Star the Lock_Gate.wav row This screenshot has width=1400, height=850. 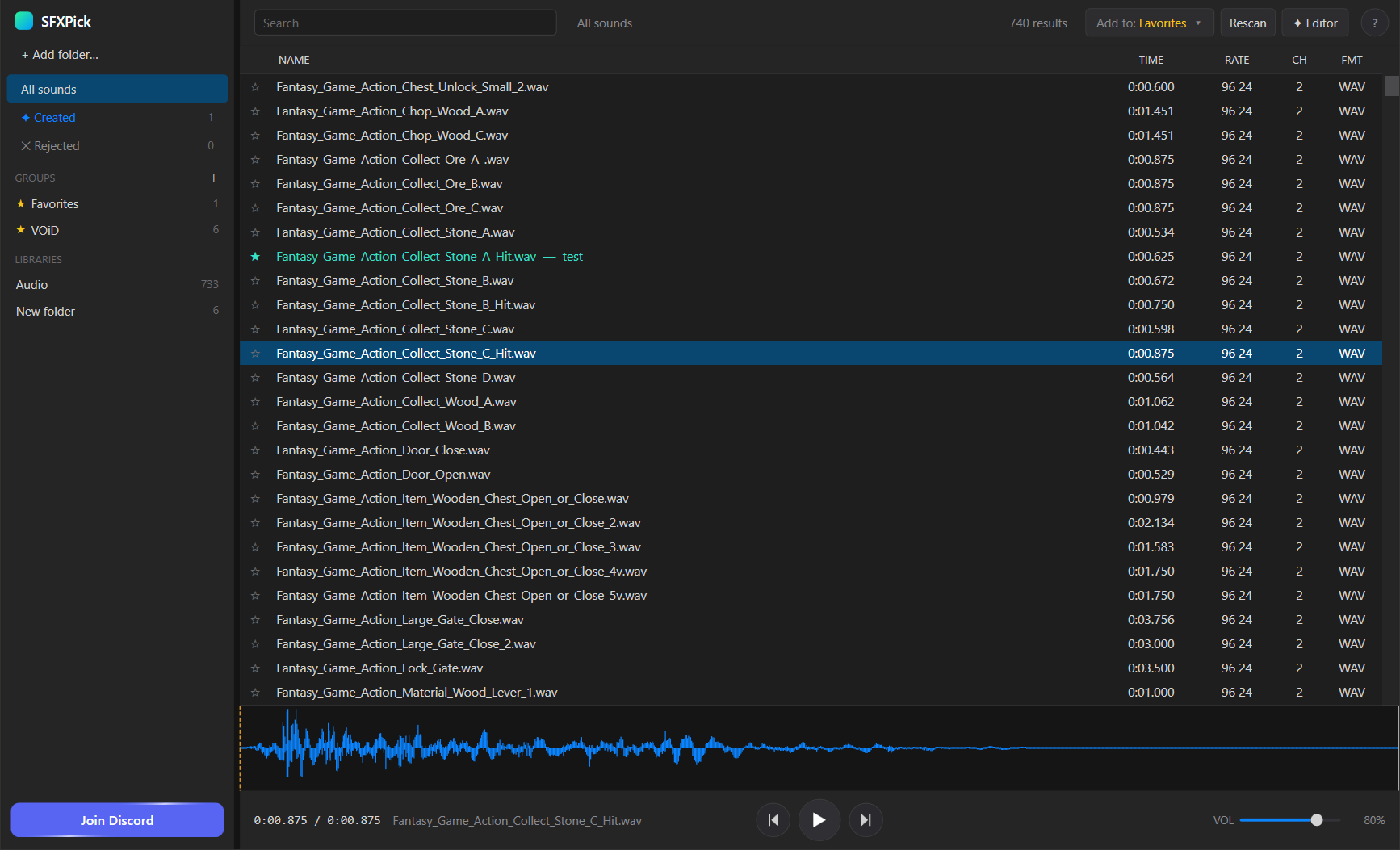255,668
